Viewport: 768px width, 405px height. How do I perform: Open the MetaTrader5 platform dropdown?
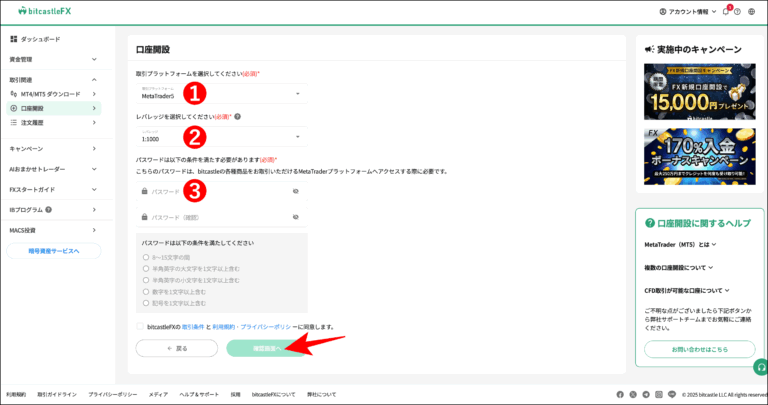pos(222,94)
